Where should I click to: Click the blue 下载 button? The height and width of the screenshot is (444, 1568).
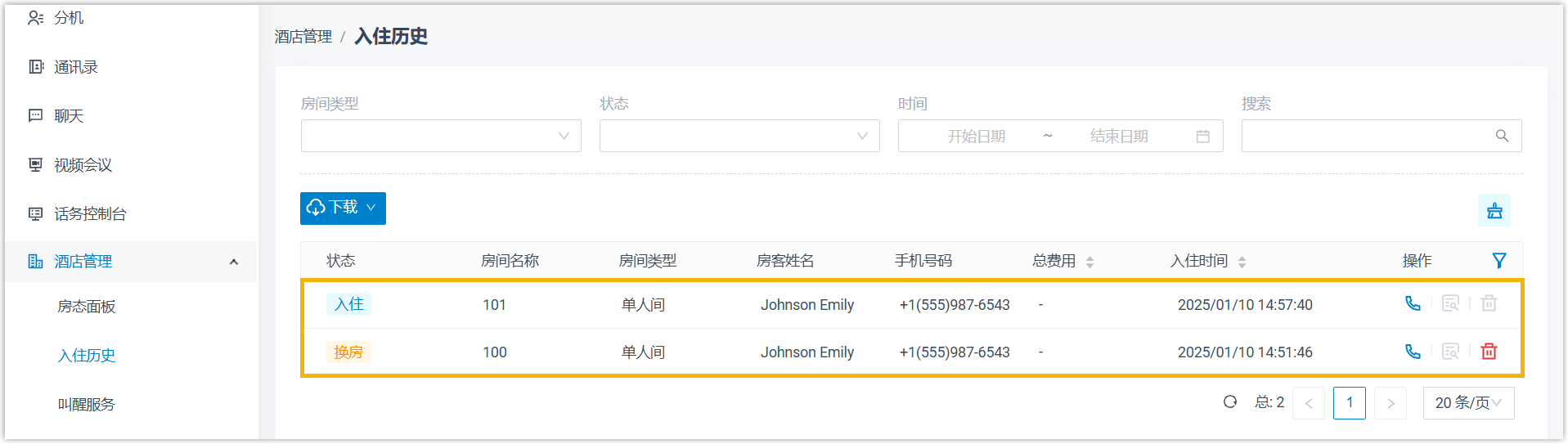(343, 209)
